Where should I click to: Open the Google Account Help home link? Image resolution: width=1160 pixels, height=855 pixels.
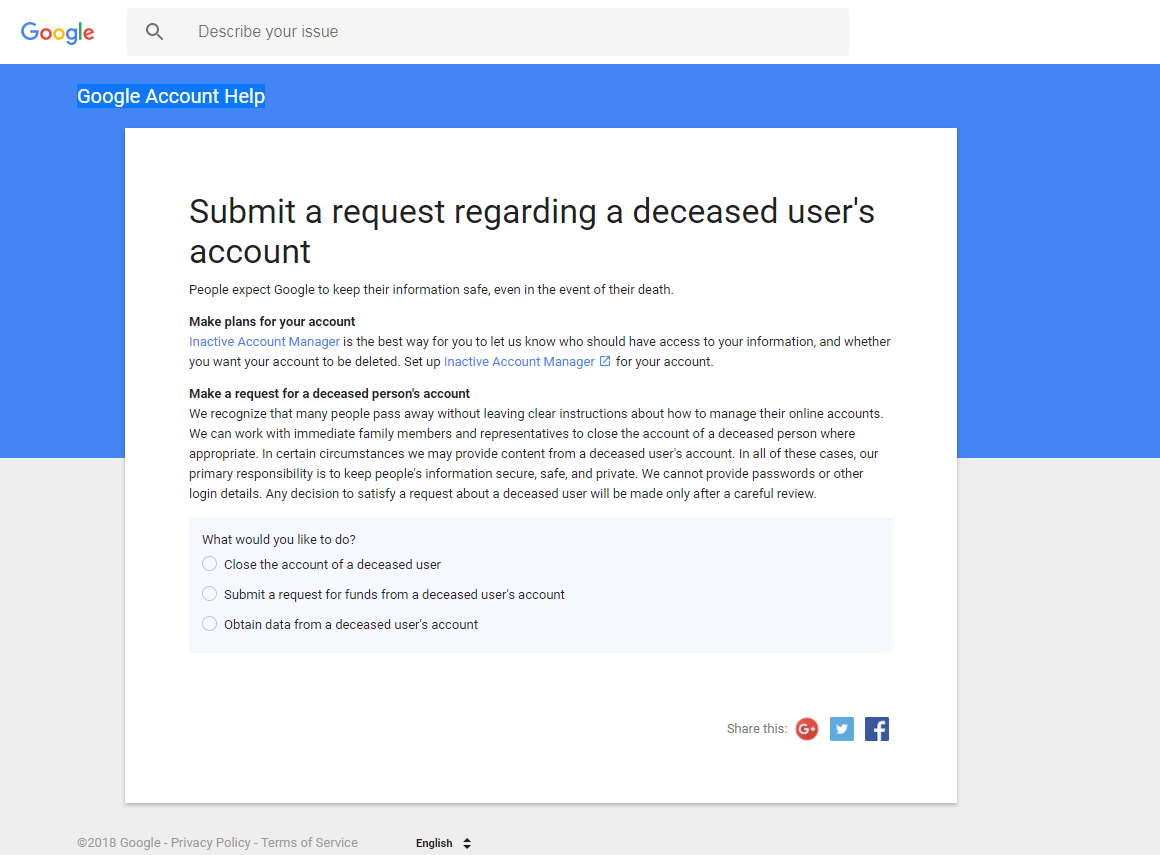click(x=171, y=96)
